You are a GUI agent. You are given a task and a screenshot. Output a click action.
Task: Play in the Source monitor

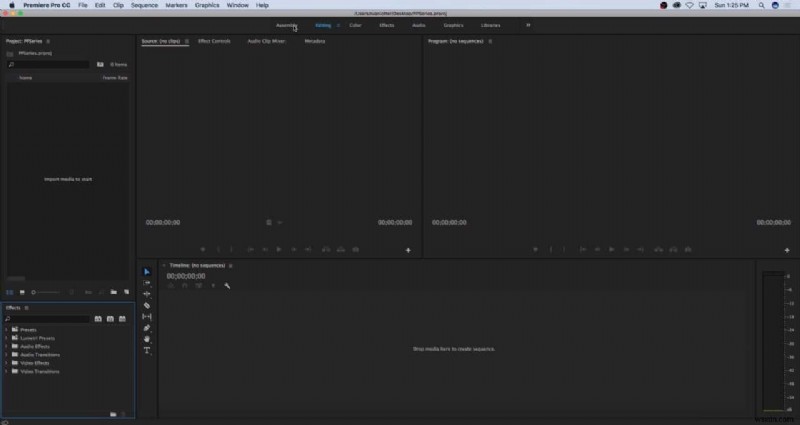pyautogui.click(x=279, y=249)
